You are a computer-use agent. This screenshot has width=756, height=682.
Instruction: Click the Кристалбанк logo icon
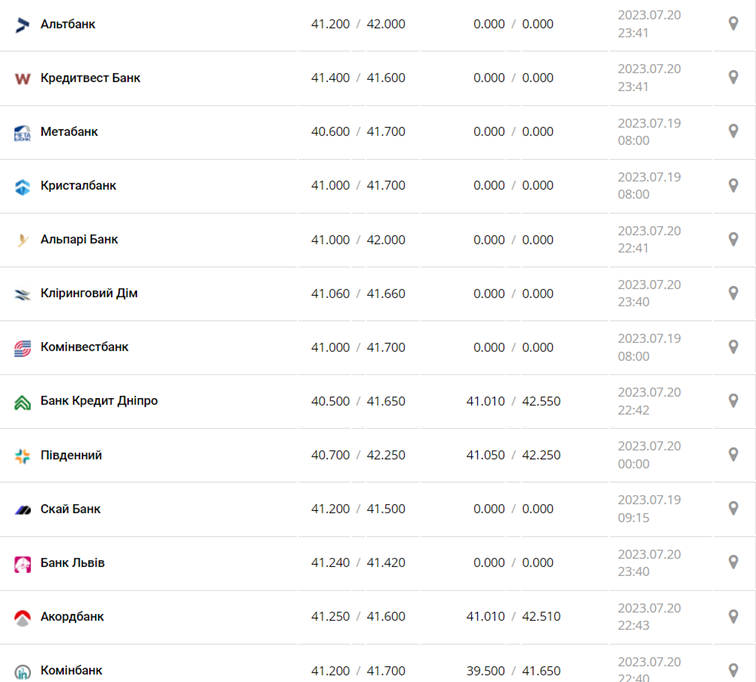pyautogui.click(x=22, y=186)
